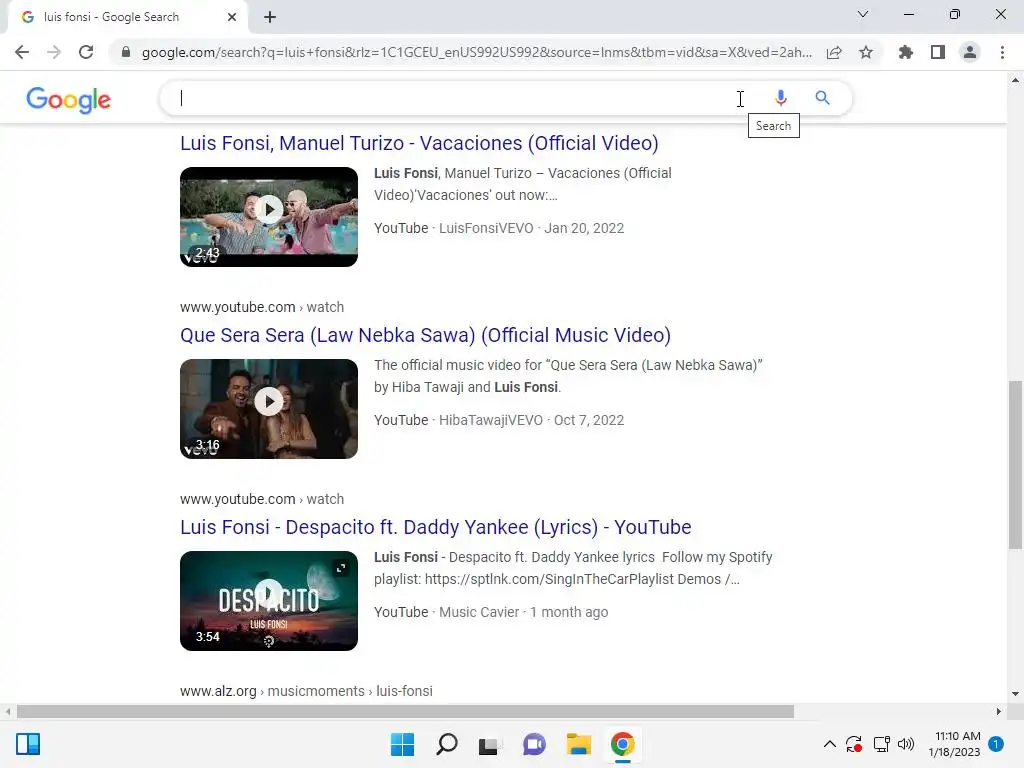
Task: Open the Chrome profile avatar
Action: click(970, 52)
